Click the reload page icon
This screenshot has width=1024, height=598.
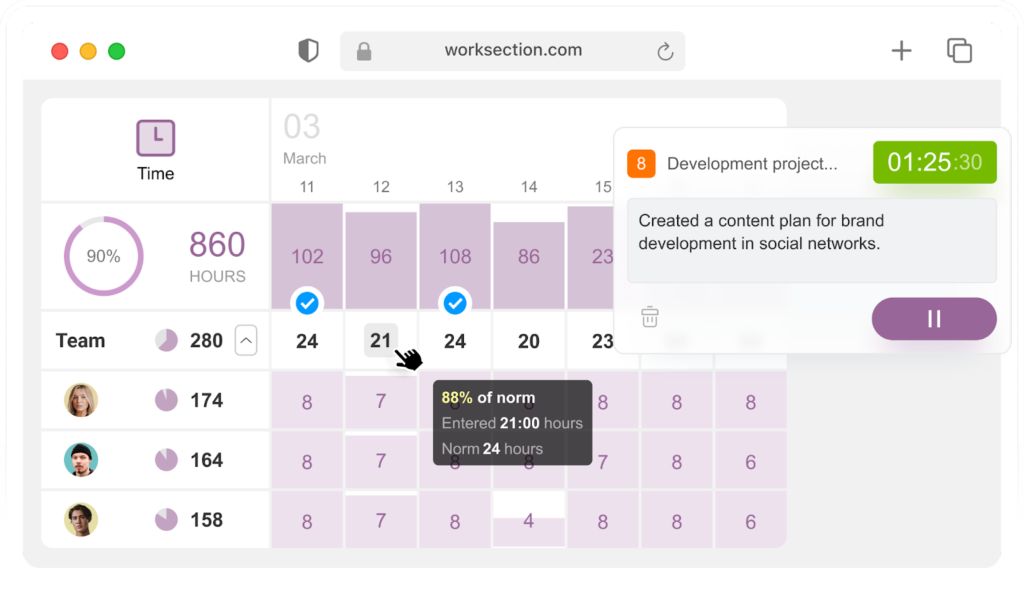(664, 52)
